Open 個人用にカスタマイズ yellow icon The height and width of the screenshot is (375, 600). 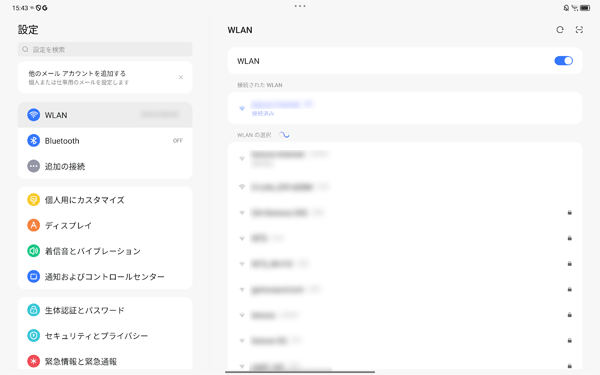(33, 200)
